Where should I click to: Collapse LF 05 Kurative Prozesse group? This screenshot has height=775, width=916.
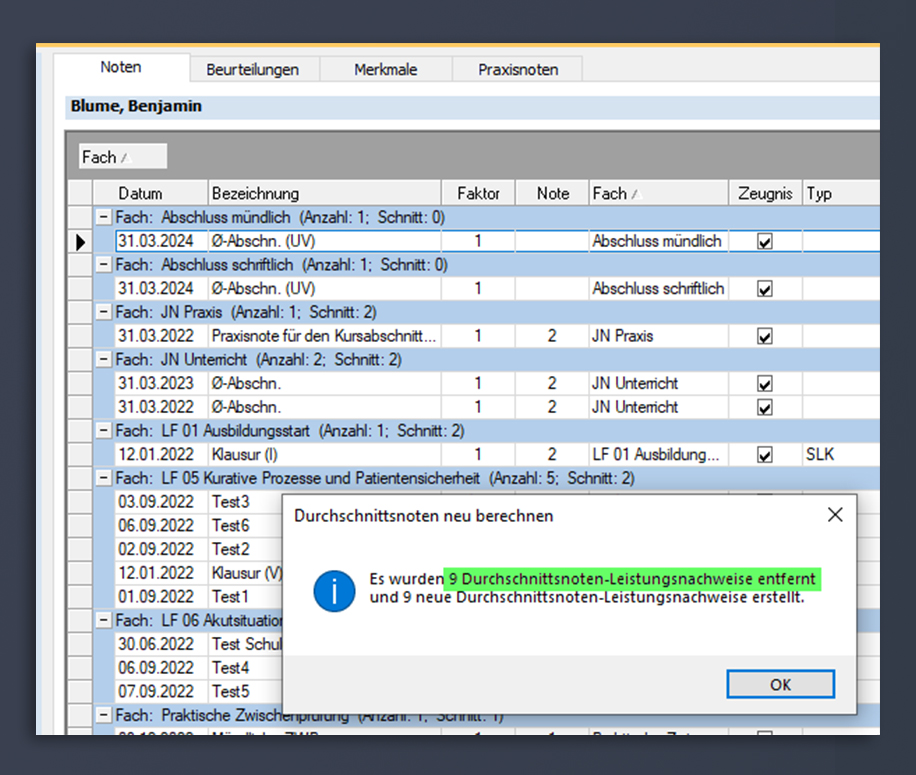(x=103, y=478)
